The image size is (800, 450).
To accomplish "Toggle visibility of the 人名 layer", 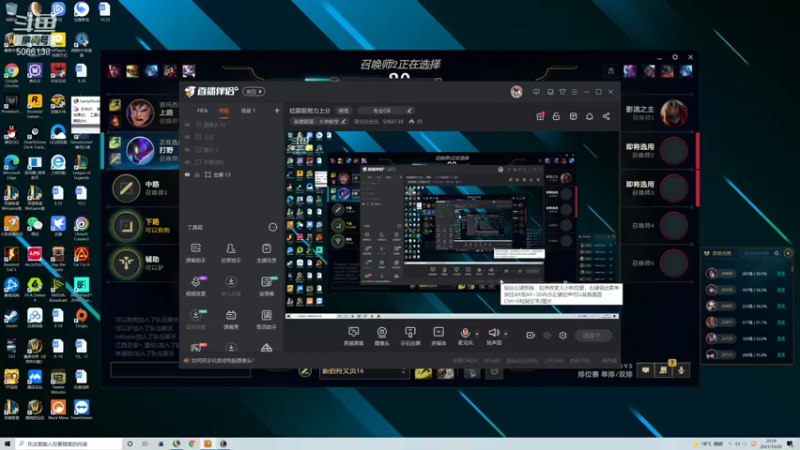I will 187,137.
